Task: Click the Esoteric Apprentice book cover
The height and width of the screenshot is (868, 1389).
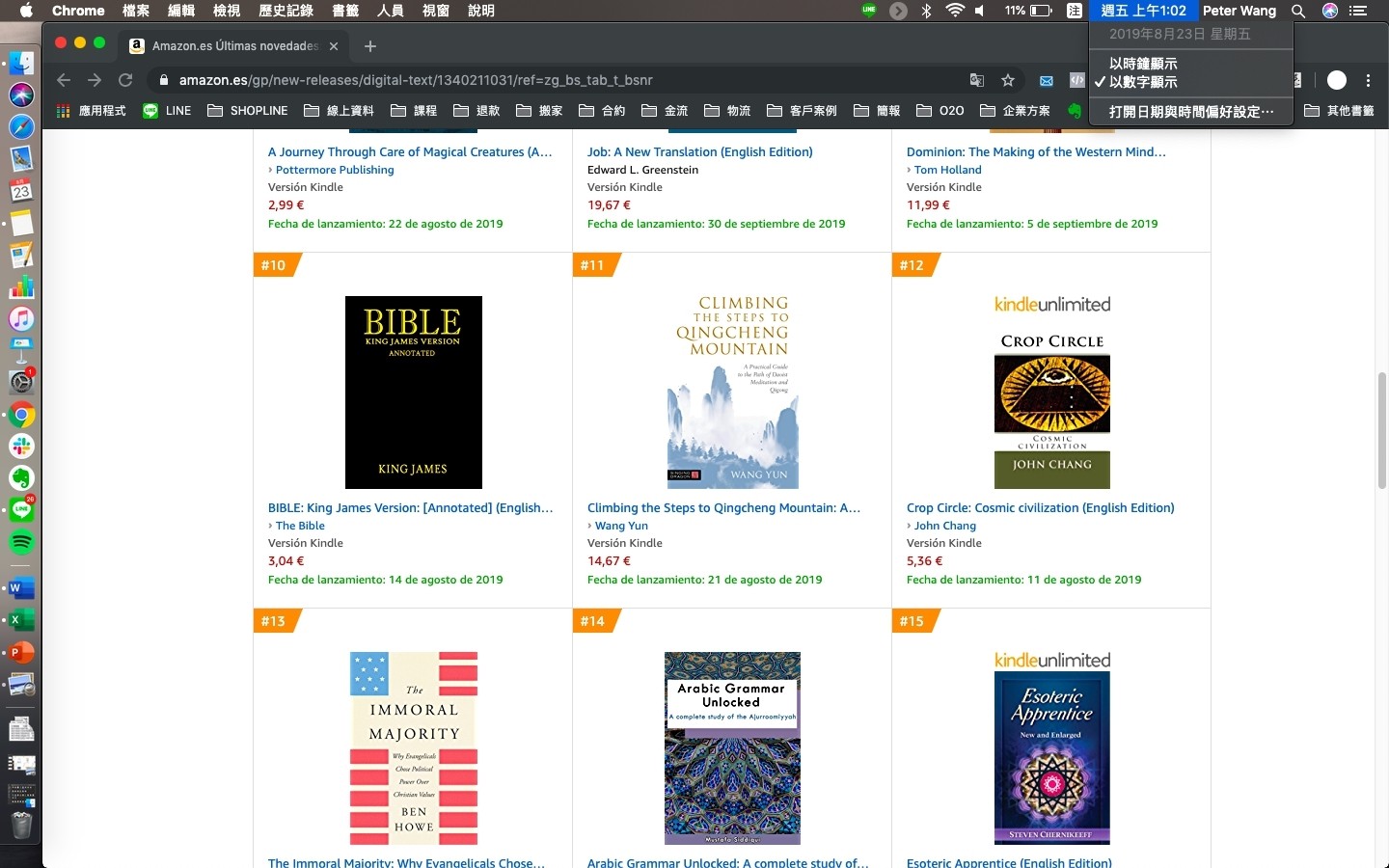Action: point(1052,758)
